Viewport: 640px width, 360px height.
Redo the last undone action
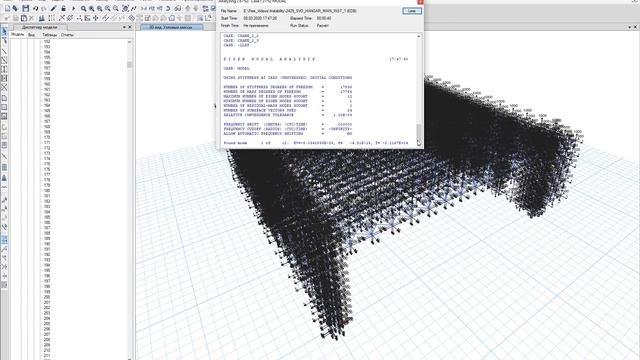pos(44,9)
